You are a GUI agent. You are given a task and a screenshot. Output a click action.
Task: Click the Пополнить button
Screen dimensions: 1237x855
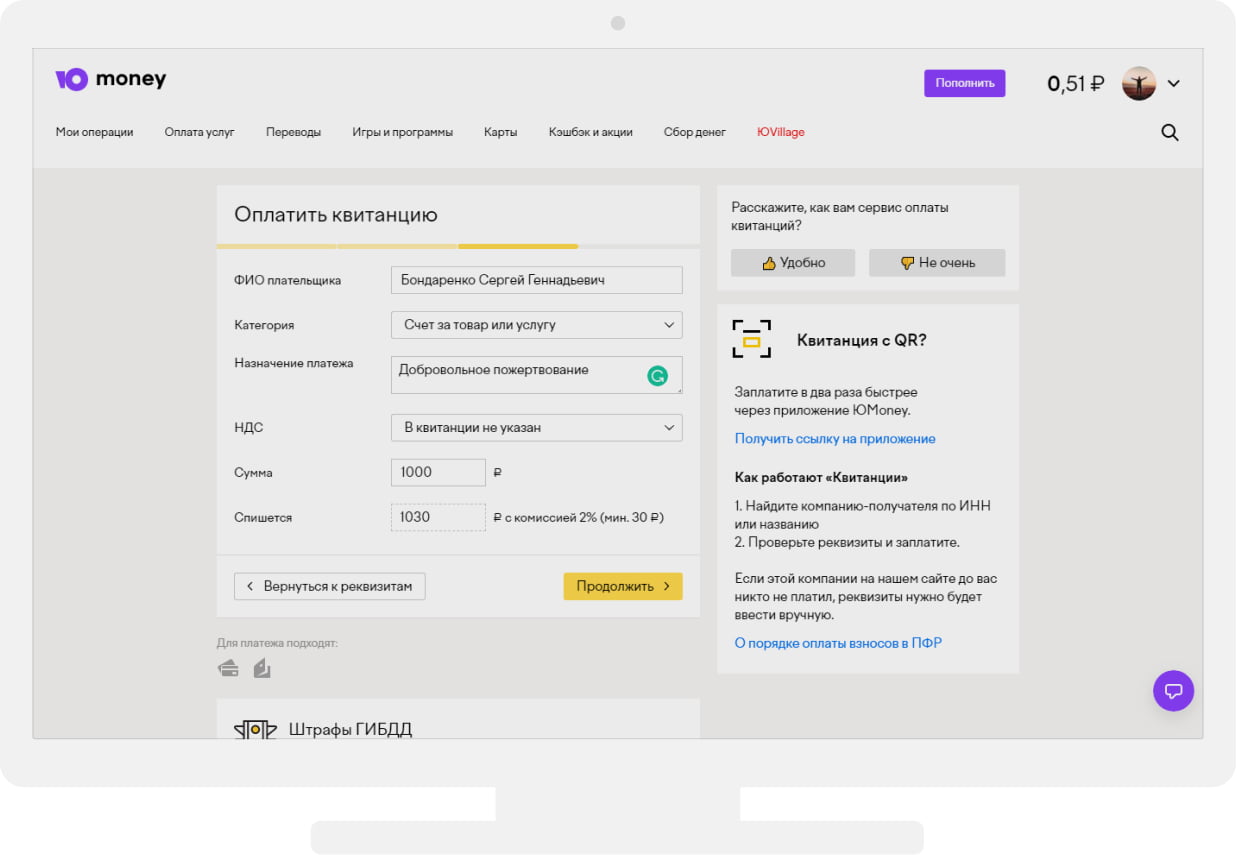pyautogui.click(x=964, y=83)
